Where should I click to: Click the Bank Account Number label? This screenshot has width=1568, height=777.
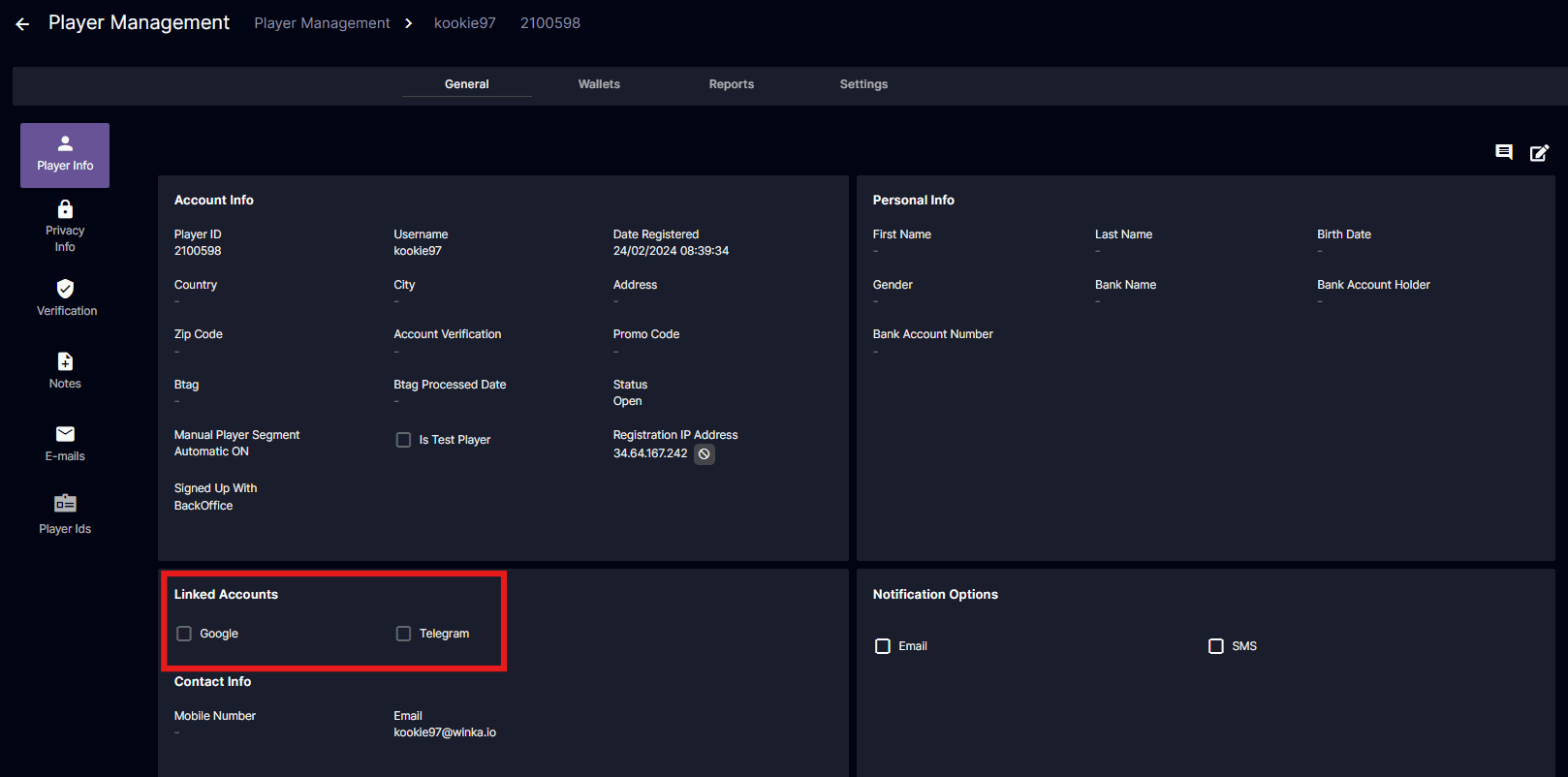coord(933,334)
